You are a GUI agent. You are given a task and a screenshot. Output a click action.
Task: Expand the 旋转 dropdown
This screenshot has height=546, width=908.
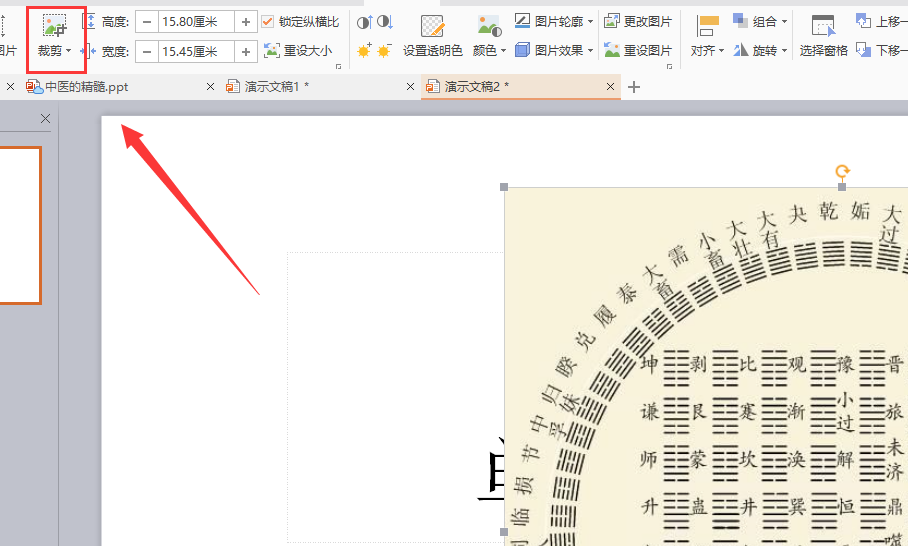pyautogui.click(x=785, y=51)
